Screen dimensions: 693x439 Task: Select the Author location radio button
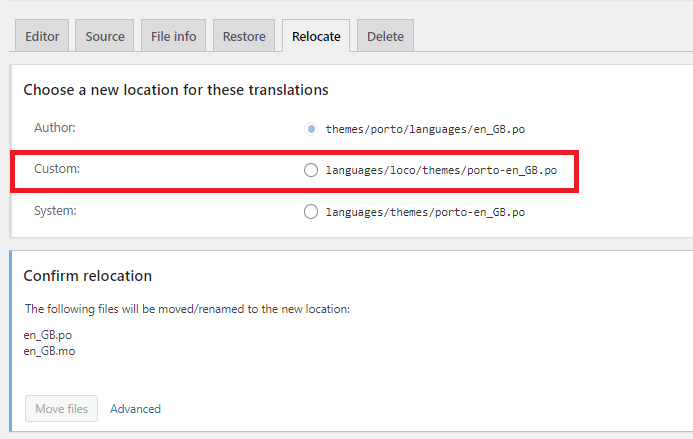(x=311, y=129)
